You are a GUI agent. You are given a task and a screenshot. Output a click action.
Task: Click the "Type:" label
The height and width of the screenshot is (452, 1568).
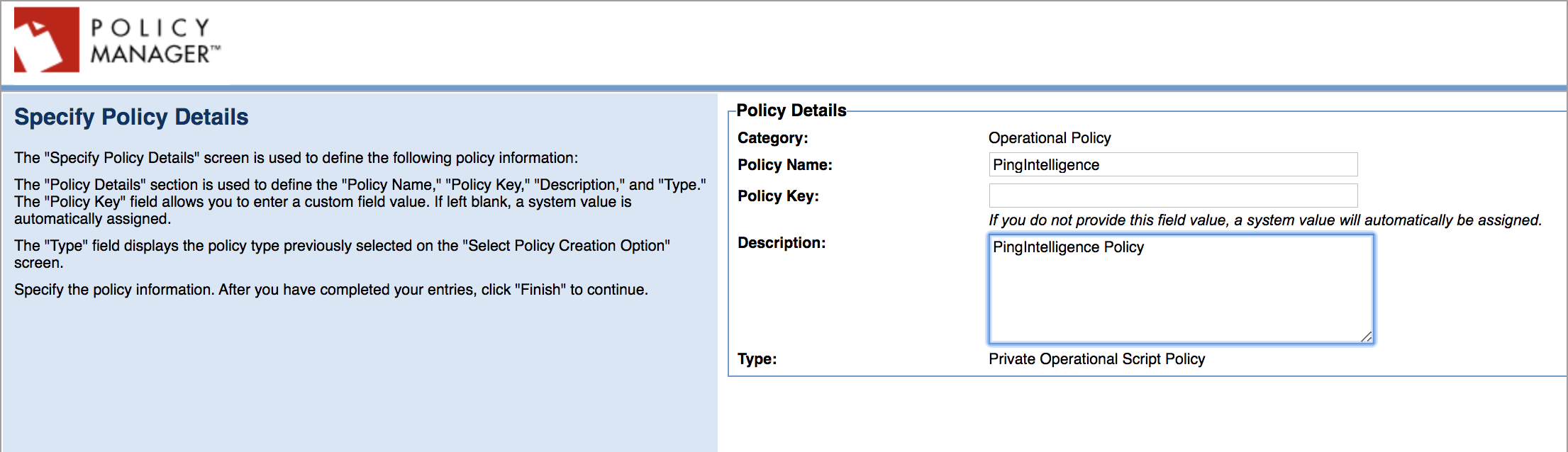[x=757, y=359]
